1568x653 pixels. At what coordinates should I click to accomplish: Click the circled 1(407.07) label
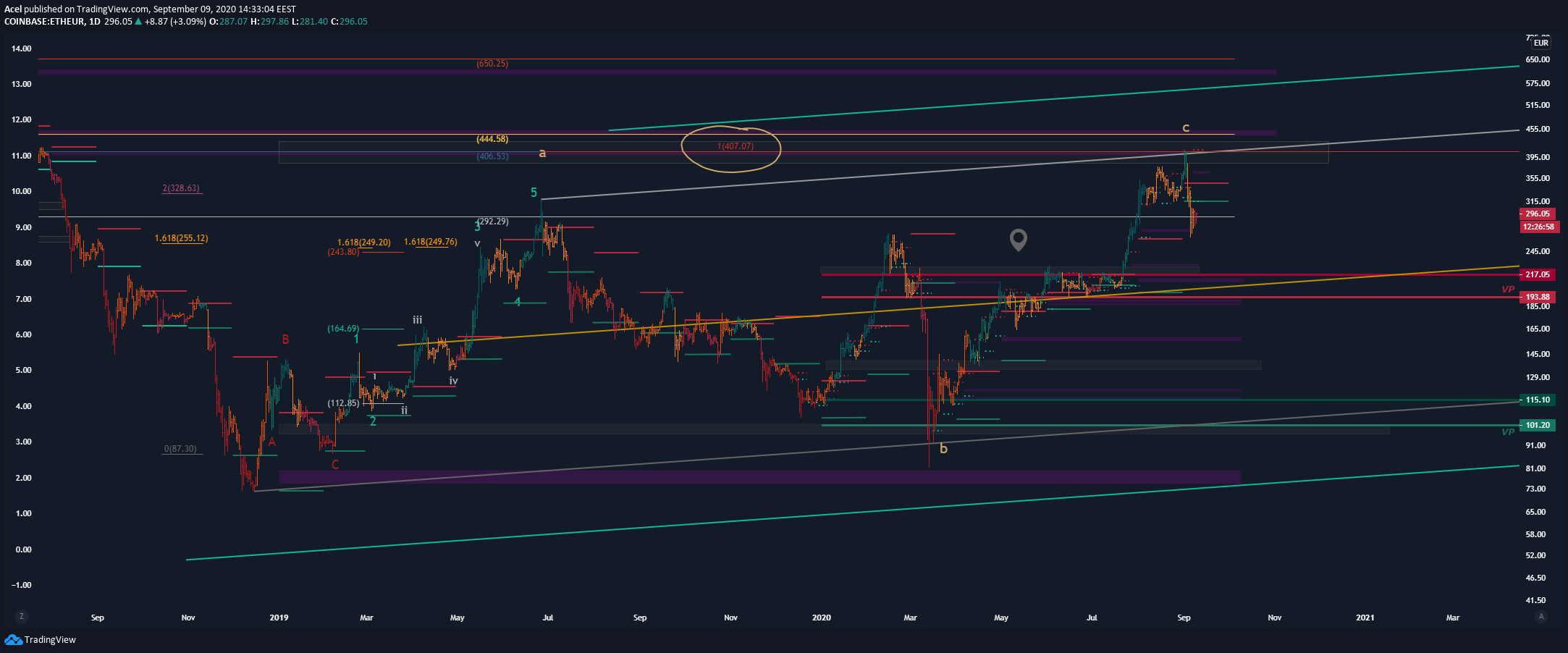pos(735,146)
